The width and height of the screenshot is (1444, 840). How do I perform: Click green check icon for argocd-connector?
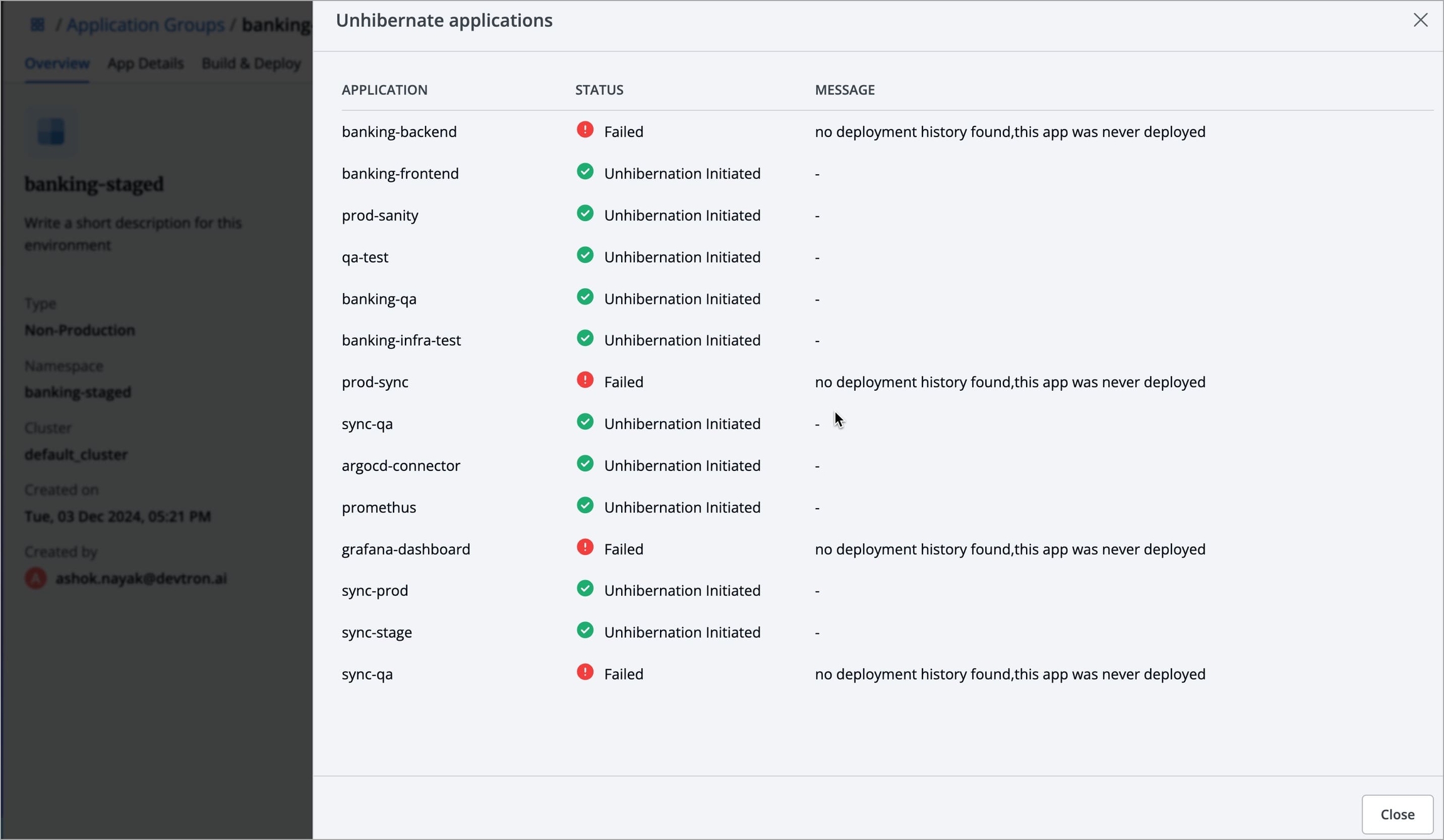pyautogui.click(x=585, y=464)
